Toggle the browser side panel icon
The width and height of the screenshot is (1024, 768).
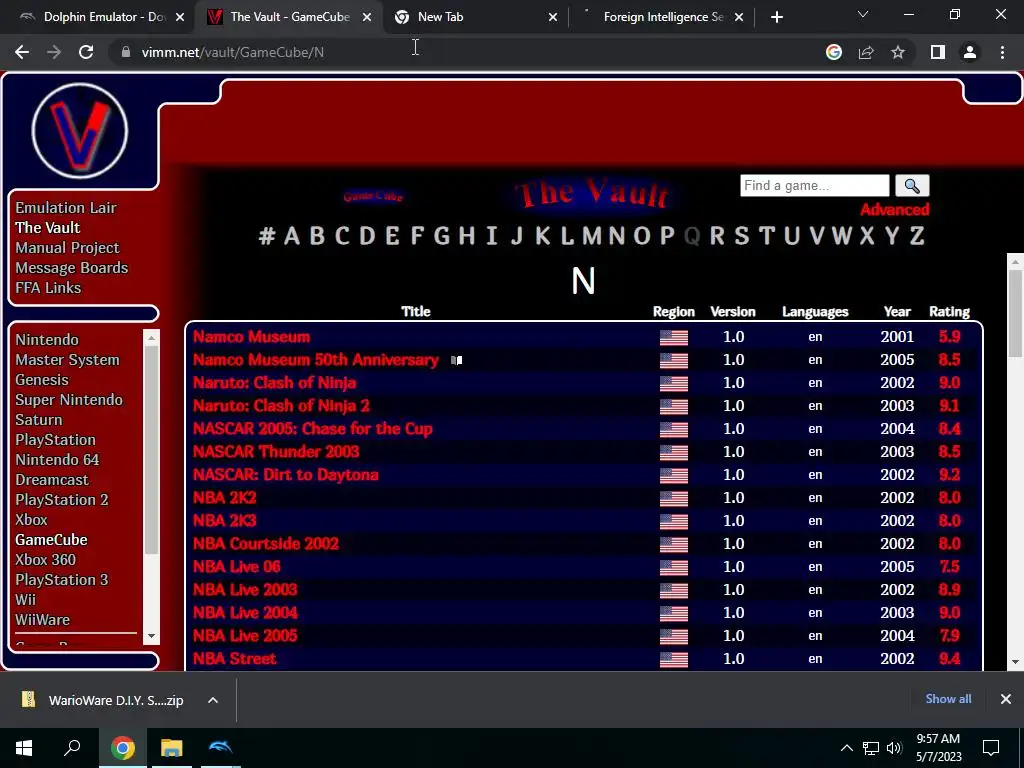pos(938,52)
